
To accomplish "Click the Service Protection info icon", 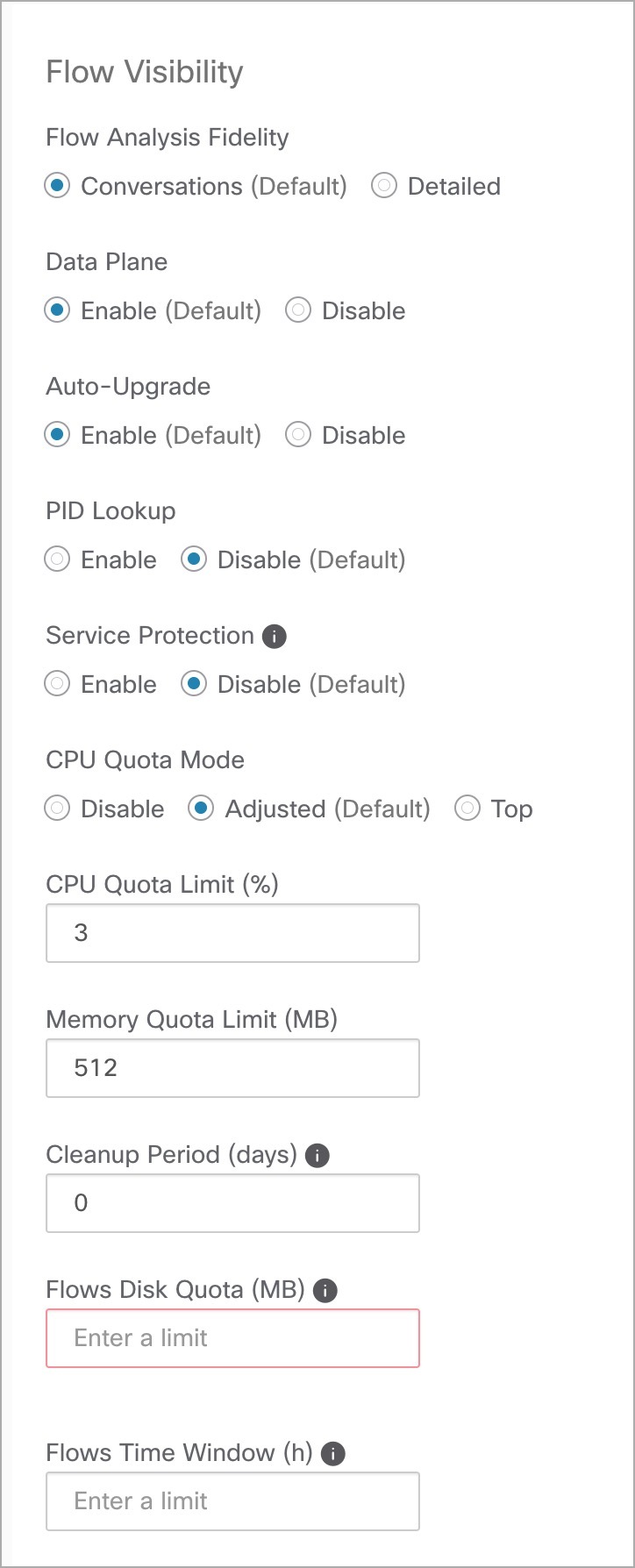I will (x=275, y=637).
